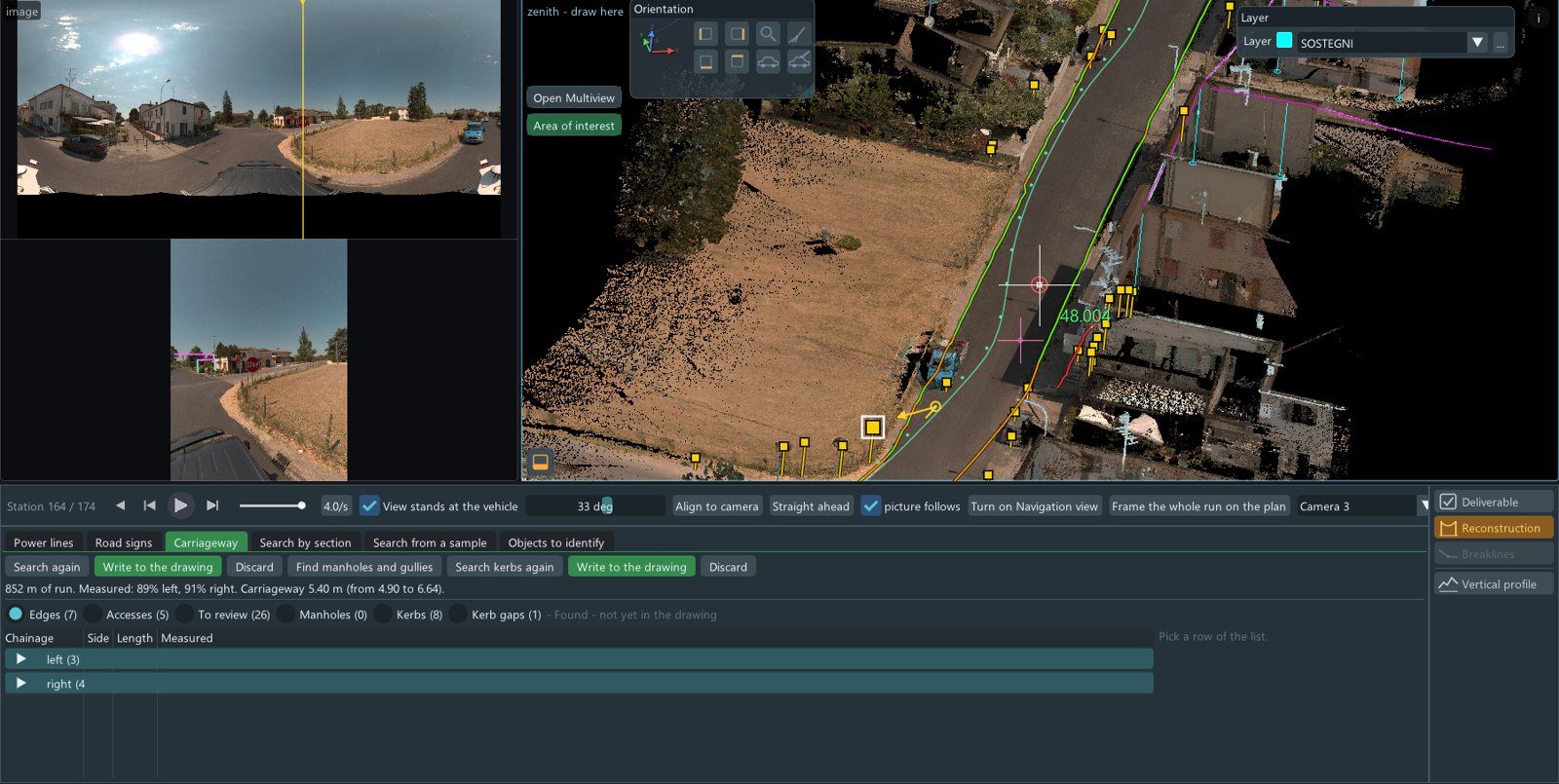This screenshot has width=1559, height=784.
Task: Open the Search by section tab
Action: [305, 542]
